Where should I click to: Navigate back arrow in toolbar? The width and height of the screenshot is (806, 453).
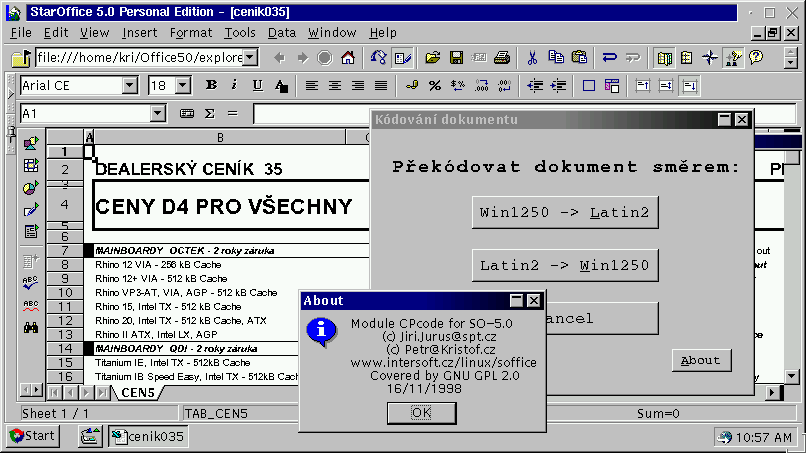279,58
